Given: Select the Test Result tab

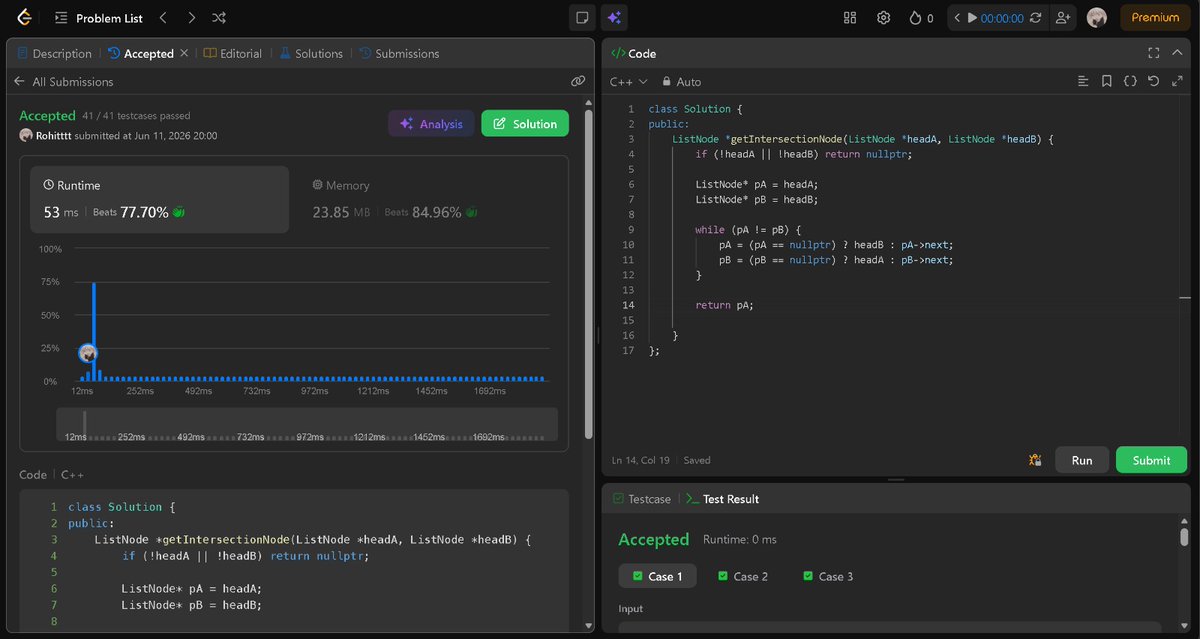Looking at the screenshot, I should tap(722, 499).
